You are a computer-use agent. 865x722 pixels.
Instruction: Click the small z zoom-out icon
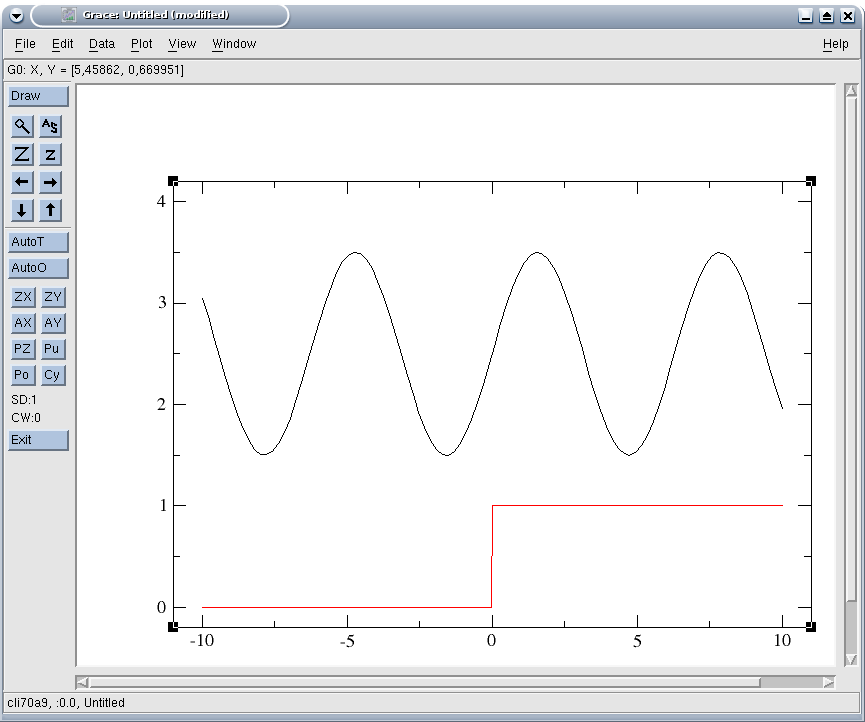[50, 154]
